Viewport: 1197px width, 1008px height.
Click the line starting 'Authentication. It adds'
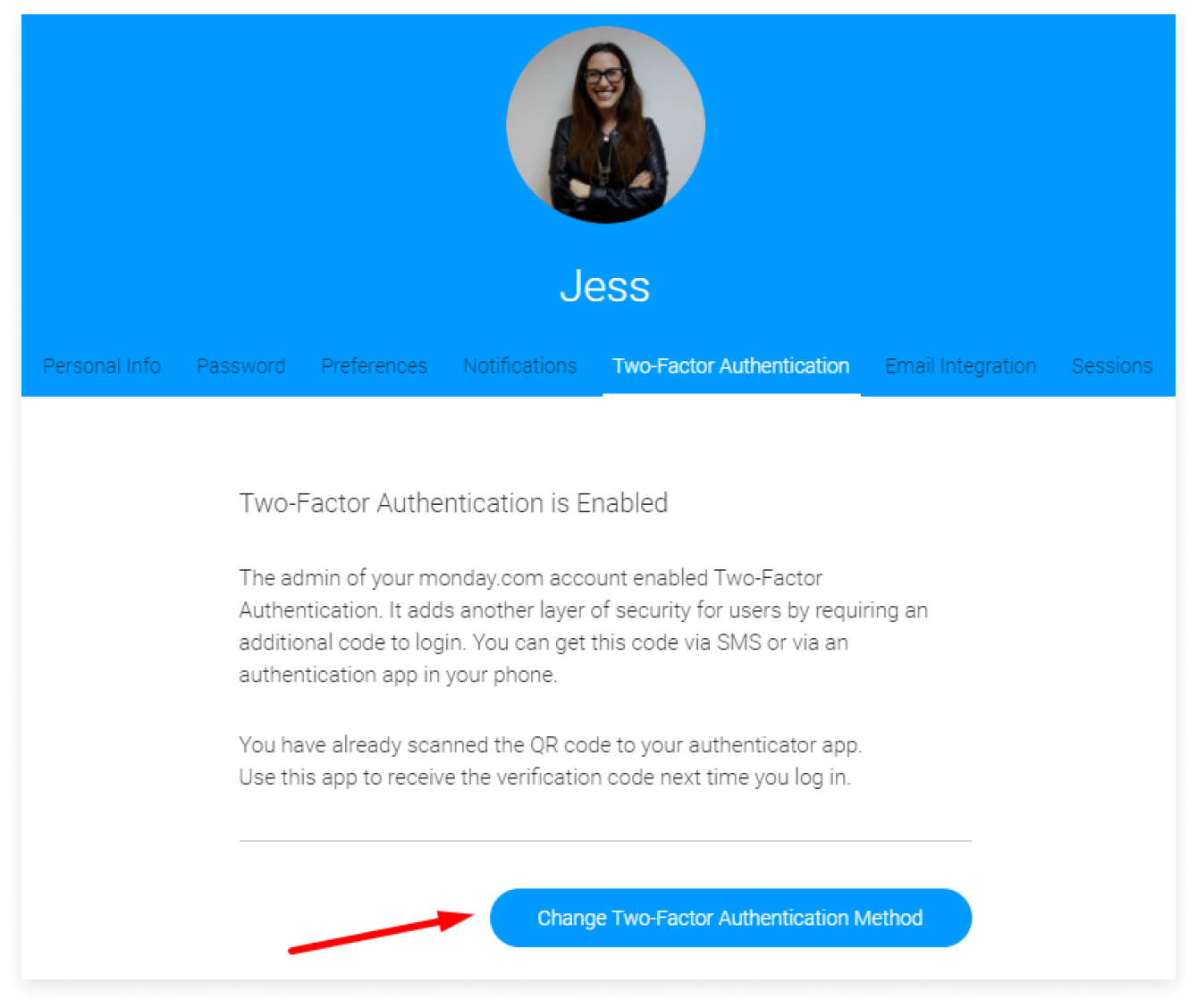coord(583,610)
